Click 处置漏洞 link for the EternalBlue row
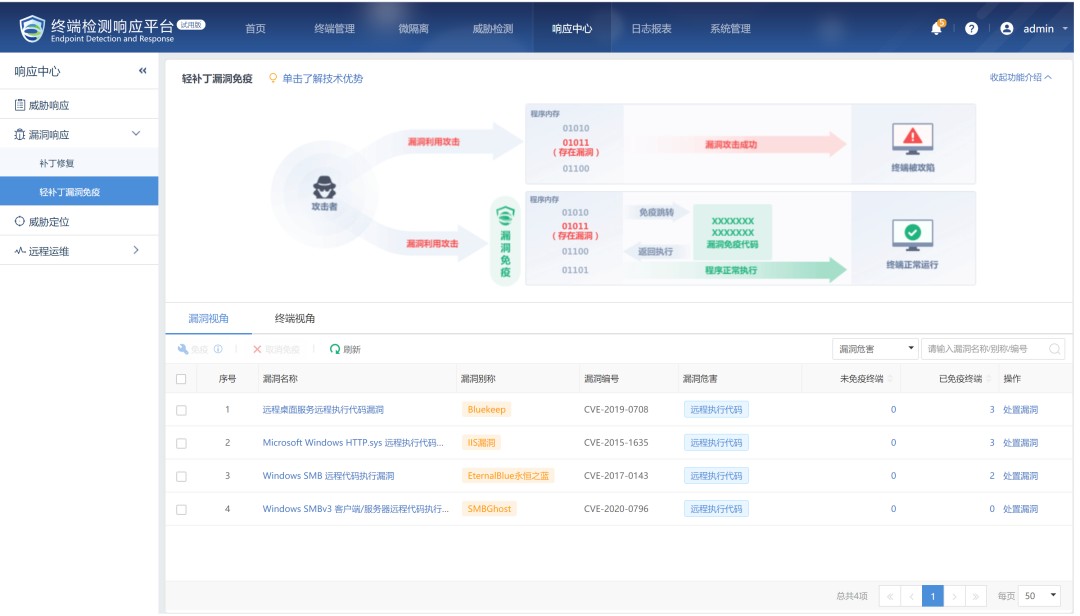Image resolution: width=1080 pixels, height=616 pixels. (1020, 476)
